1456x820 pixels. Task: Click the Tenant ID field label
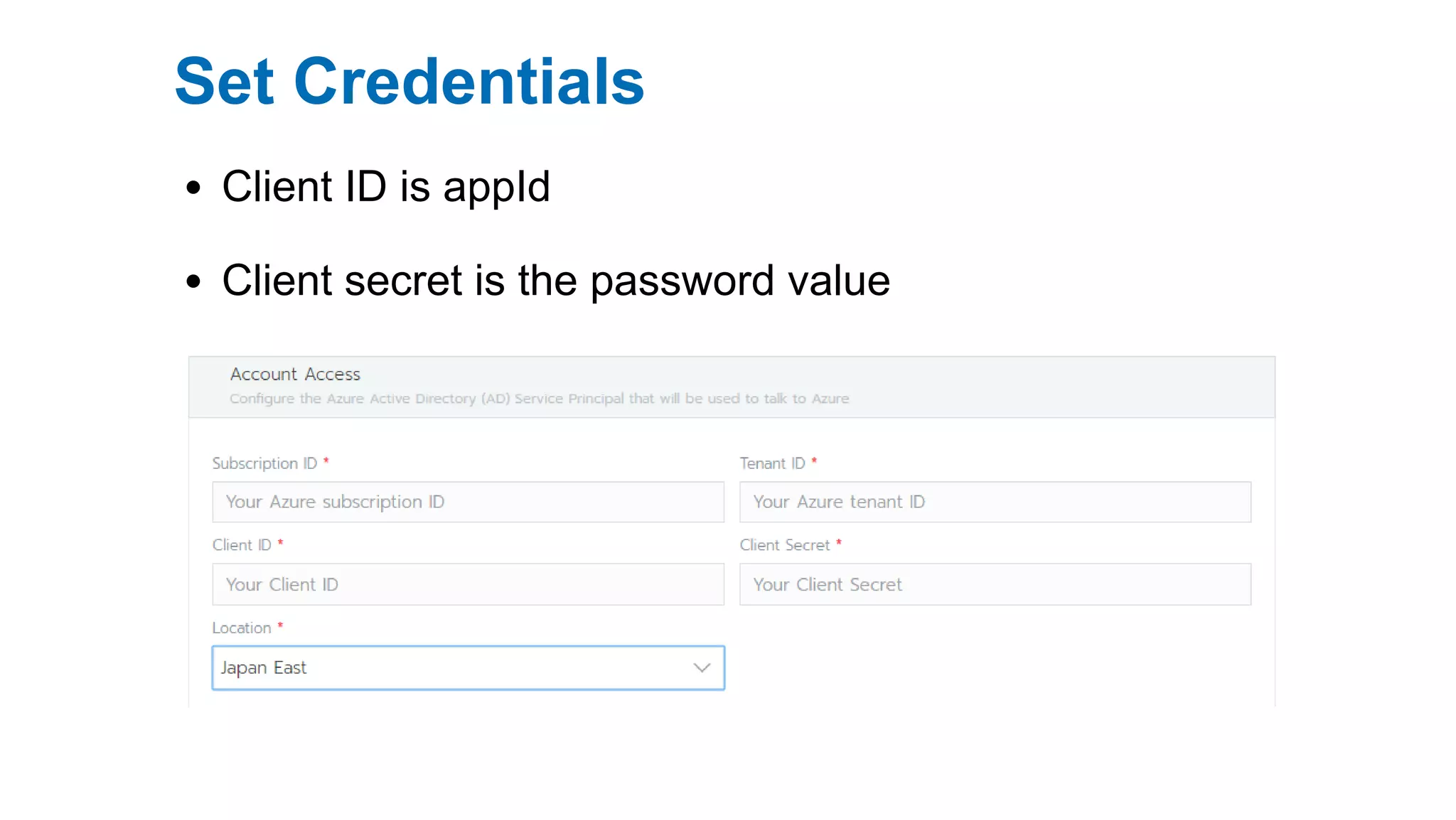(x=772, y=463)
